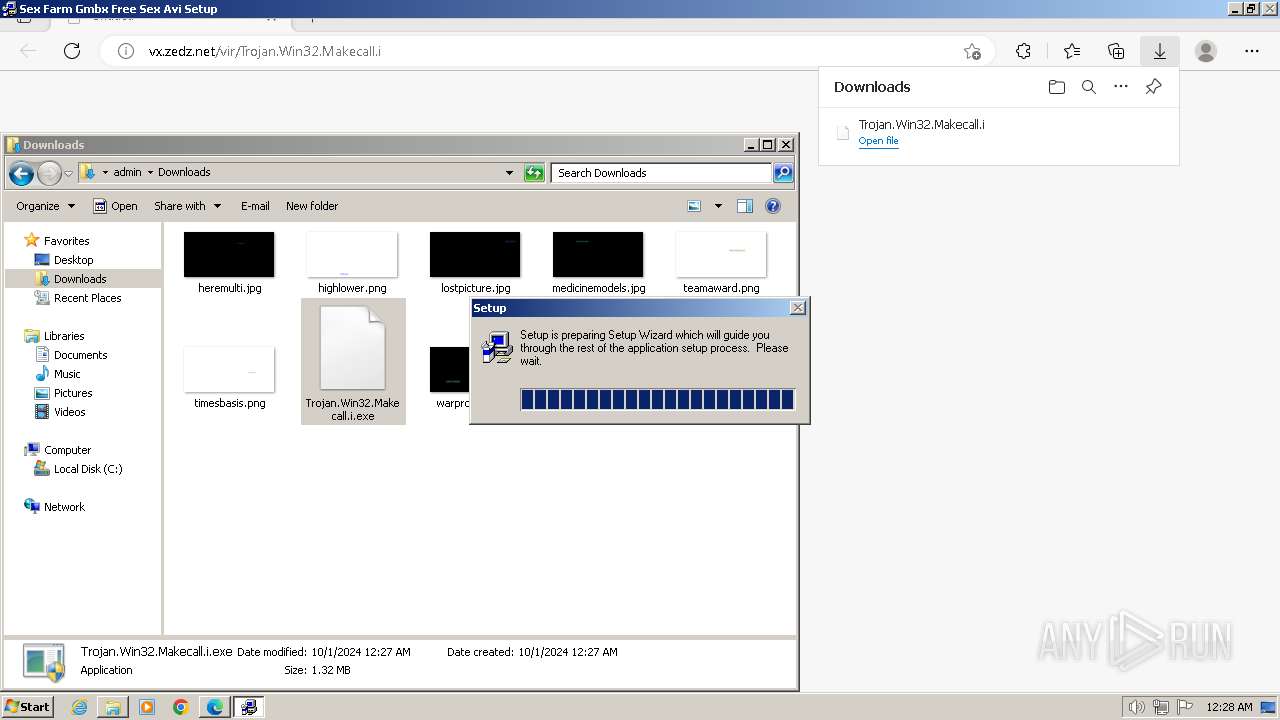The height and width of the screenshot is (720, 1280).
Task: Open the browser profile avatar
Action: point(1206,51)
